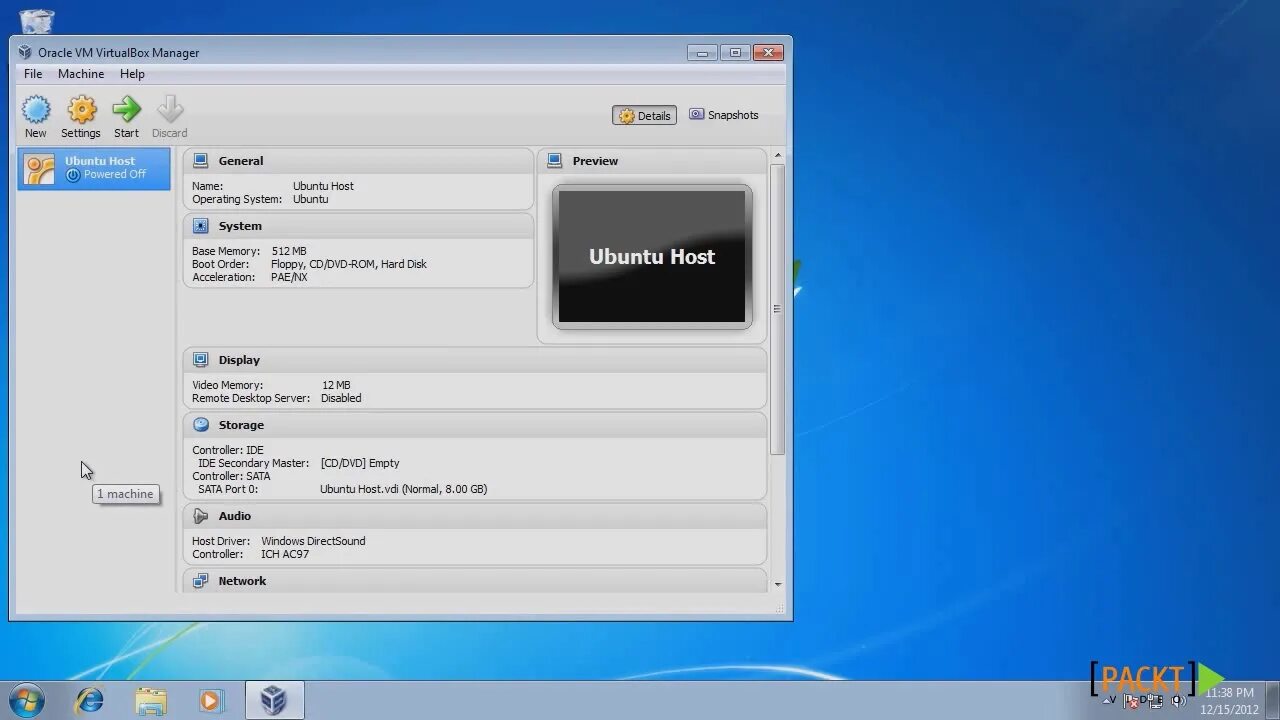Click the details scrollbar up arrow

(x=777, y=156)
